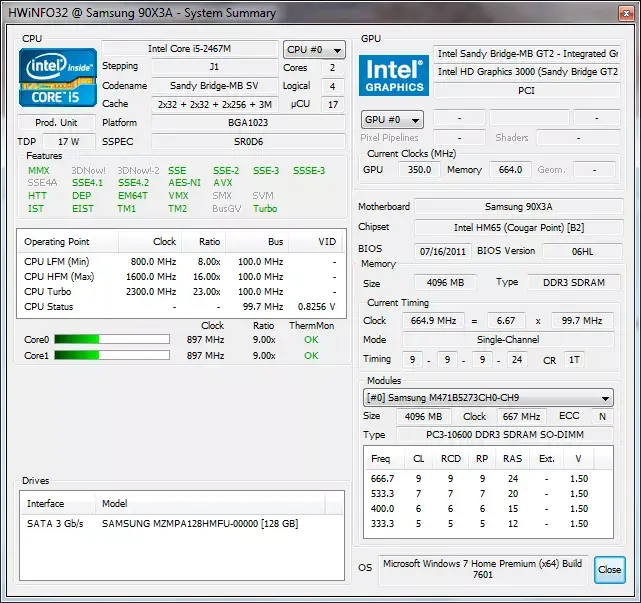
Task: Click the PCI bus field
Action: click(527, 91)
